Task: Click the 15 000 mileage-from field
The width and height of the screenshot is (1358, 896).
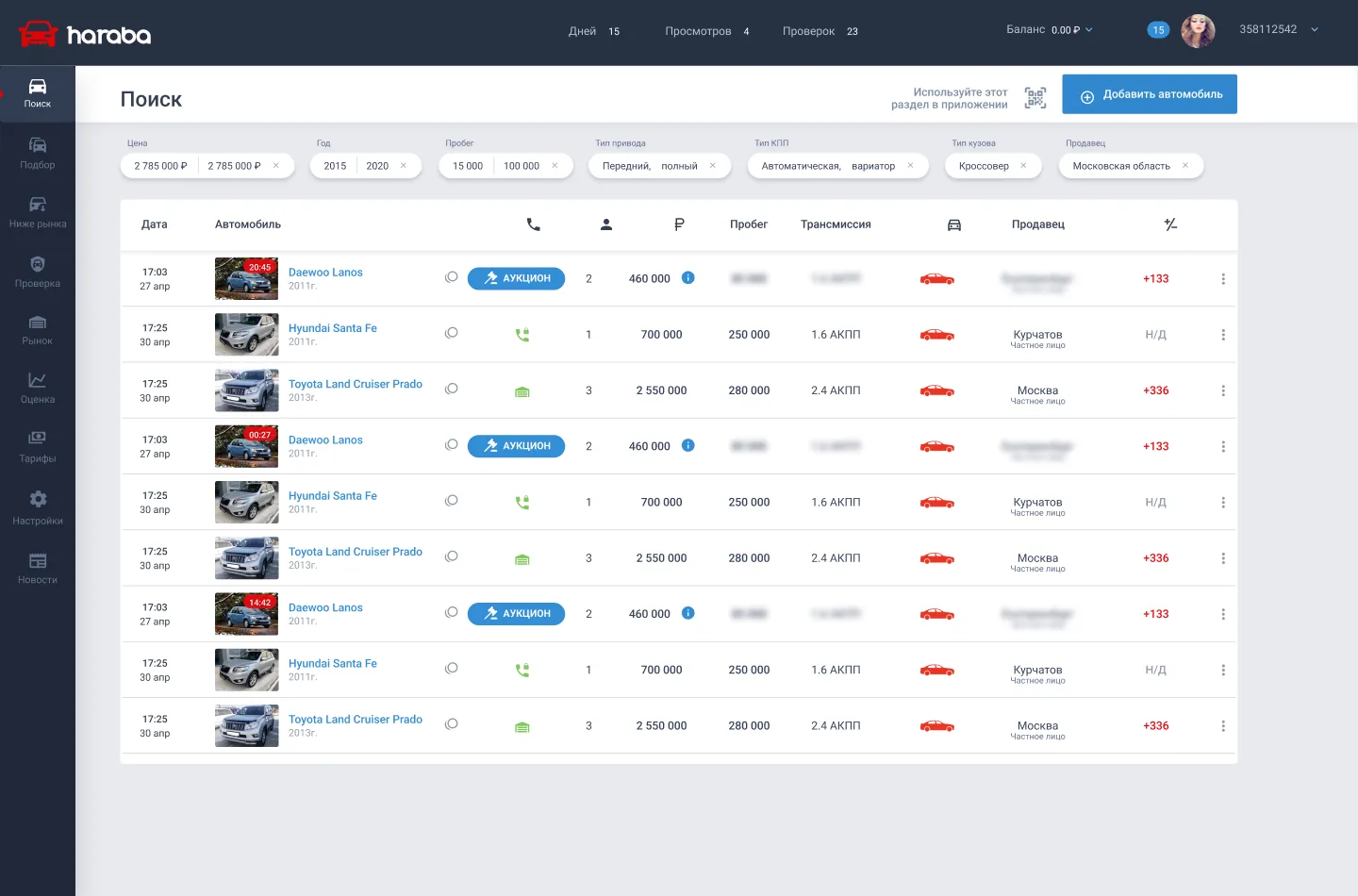Action: coord(468,166)
